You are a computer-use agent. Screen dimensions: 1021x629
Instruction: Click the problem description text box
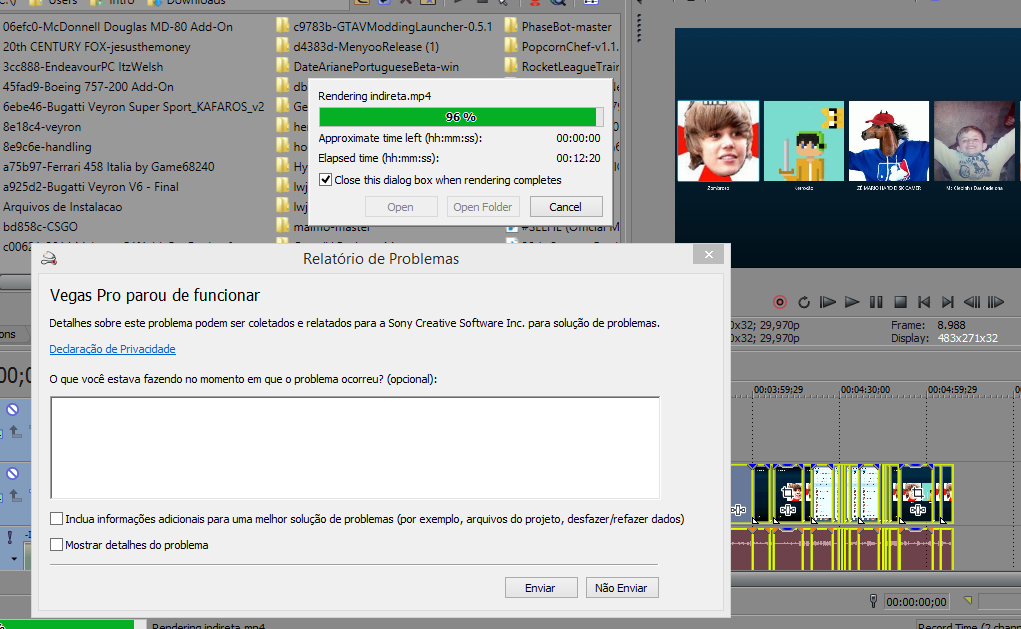[355, 447]
